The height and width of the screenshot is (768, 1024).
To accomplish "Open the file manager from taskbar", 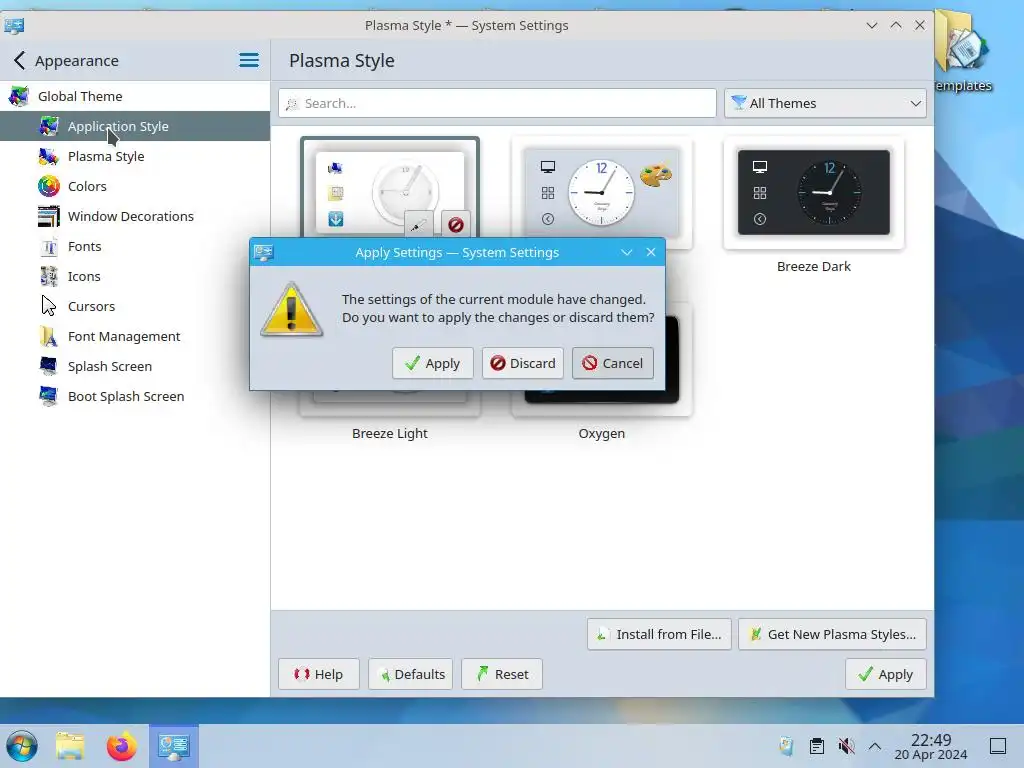I will 70,746.
